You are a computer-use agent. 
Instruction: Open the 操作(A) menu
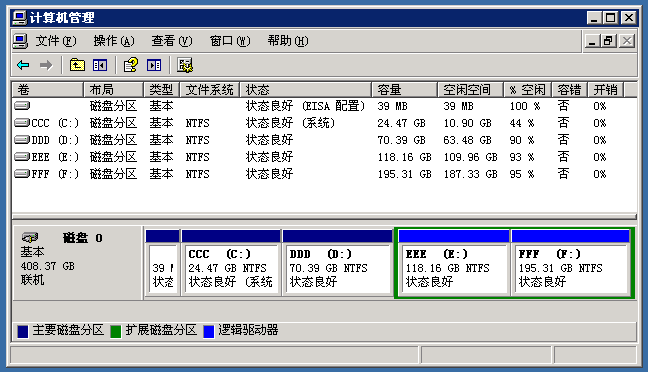(x=114, y=41)
